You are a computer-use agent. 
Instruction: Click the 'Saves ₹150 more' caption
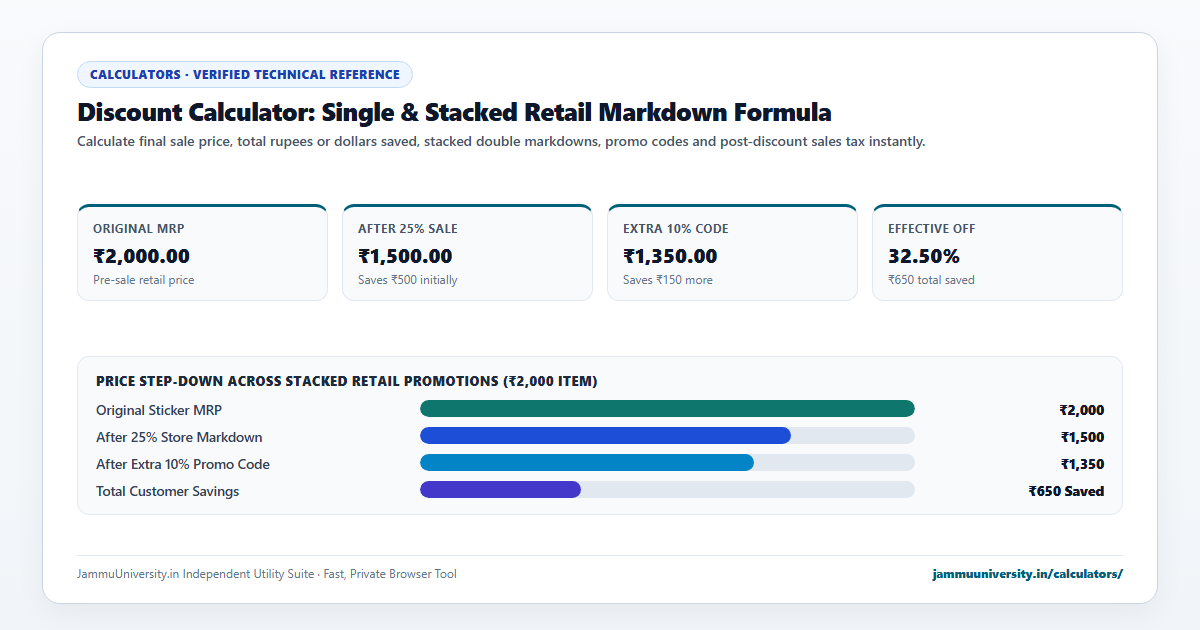[x=668, y=280]
